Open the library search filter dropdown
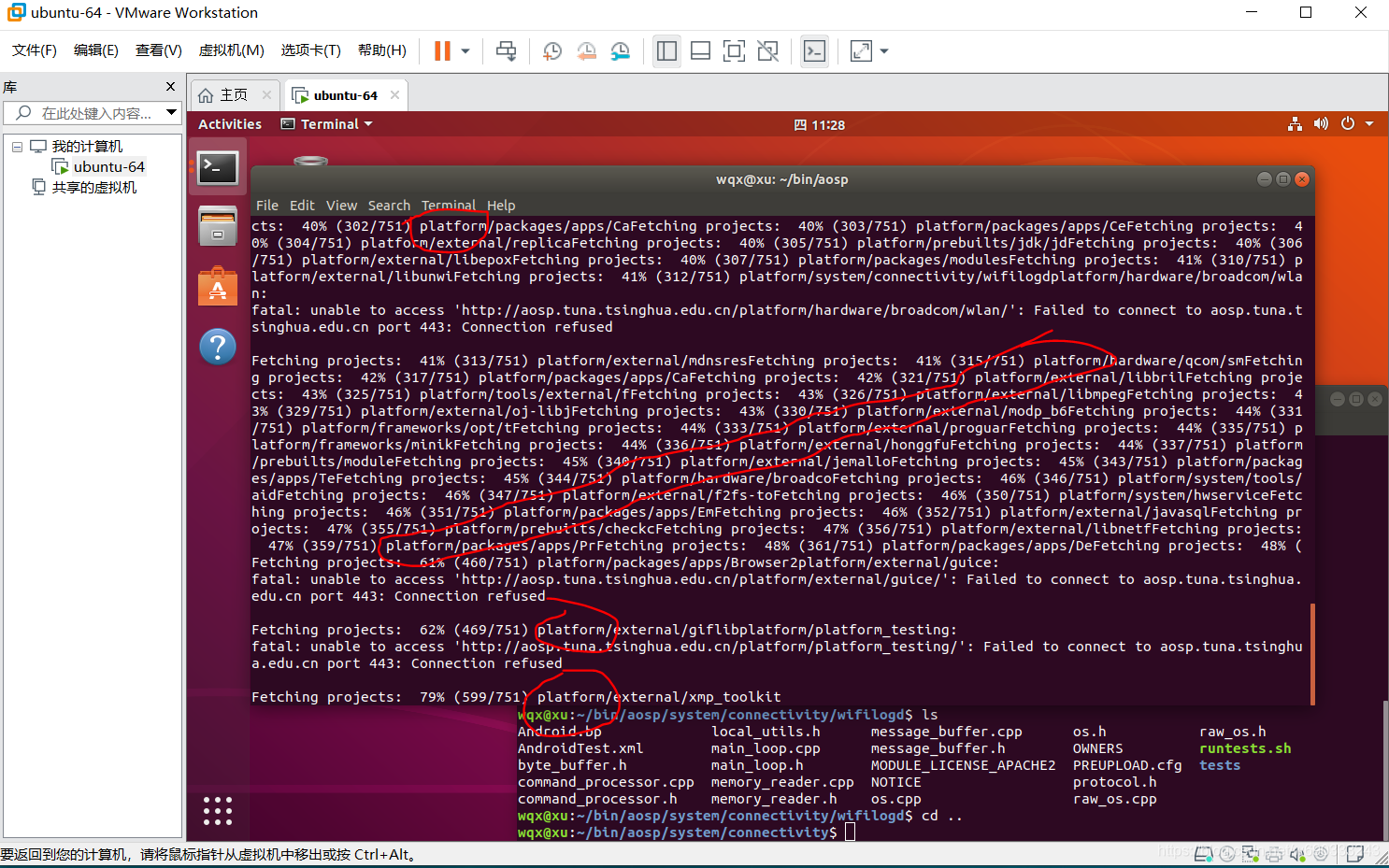The height and width of the screenshot is (868, 1389). pyautogui.click(x=171, y=113)
